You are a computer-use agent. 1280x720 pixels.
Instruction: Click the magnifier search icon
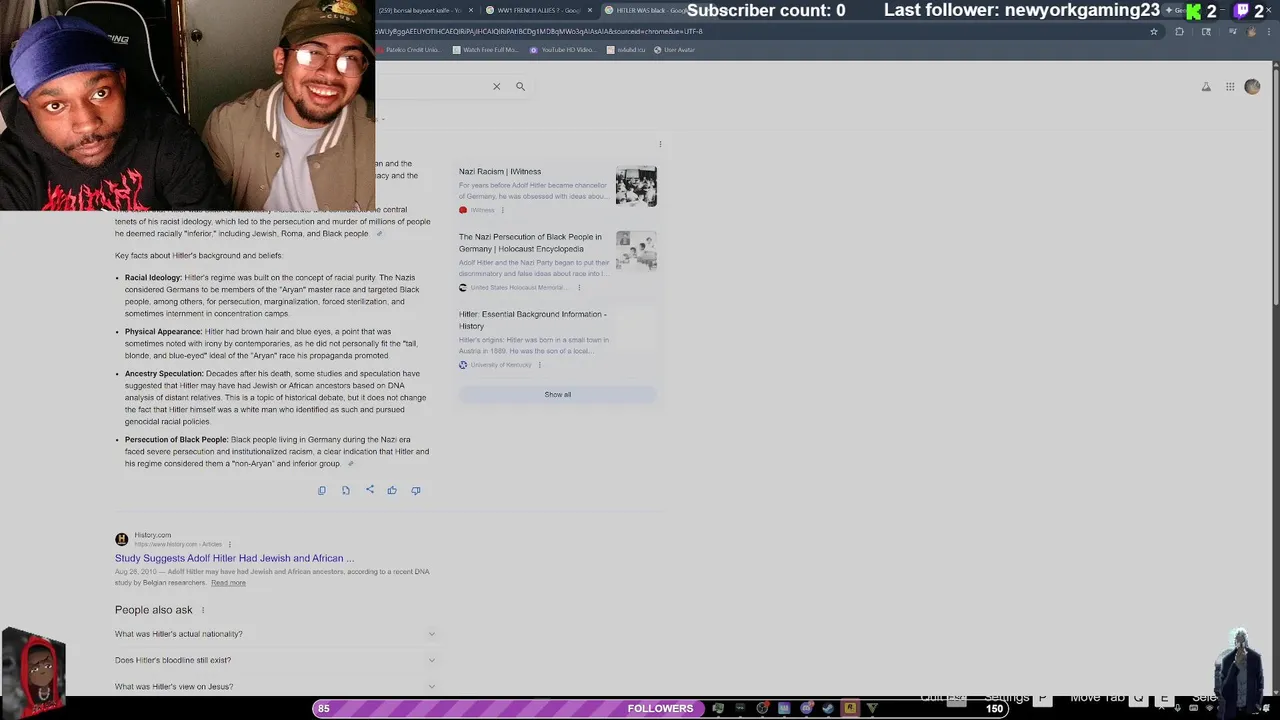[520, 87]
